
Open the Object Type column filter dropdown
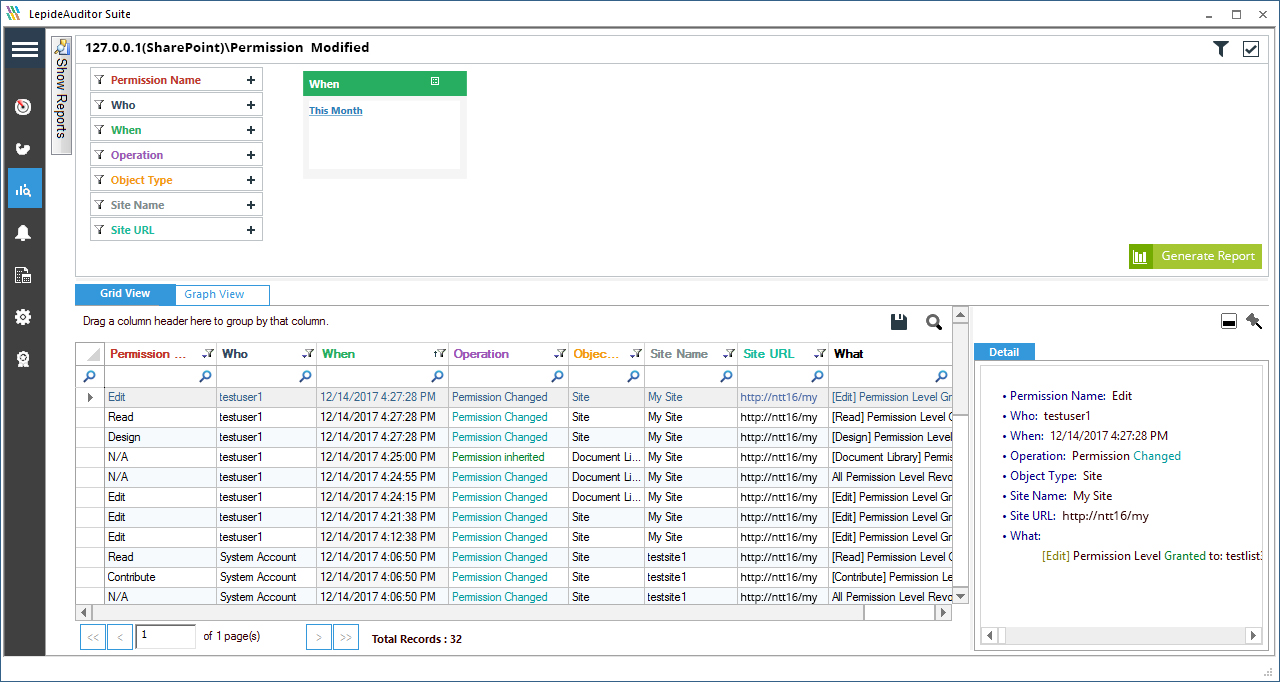[635, 354]
